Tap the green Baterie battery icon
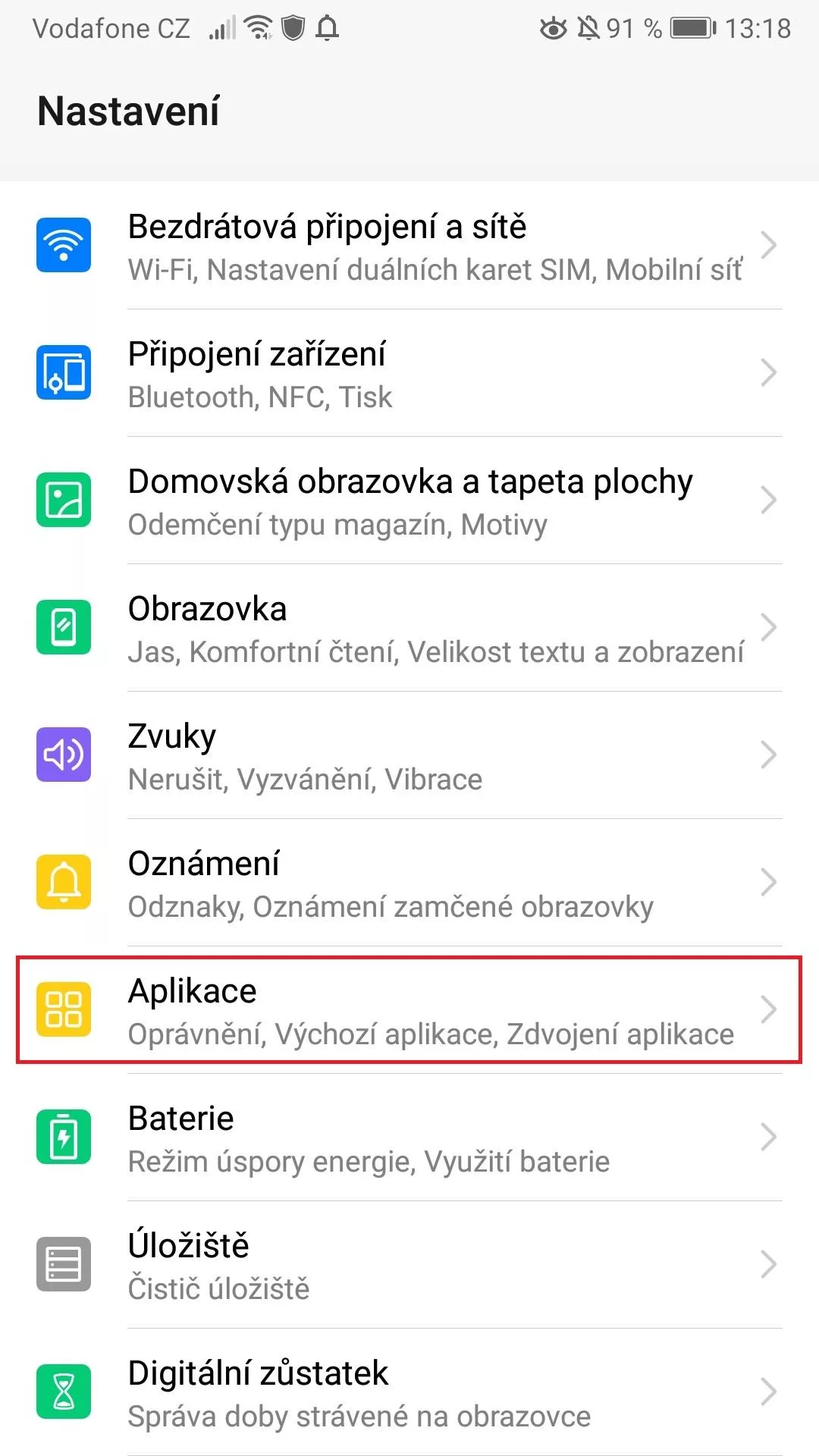Image resolution: width=819 pixels, height=1456 pixels. 64,1137
